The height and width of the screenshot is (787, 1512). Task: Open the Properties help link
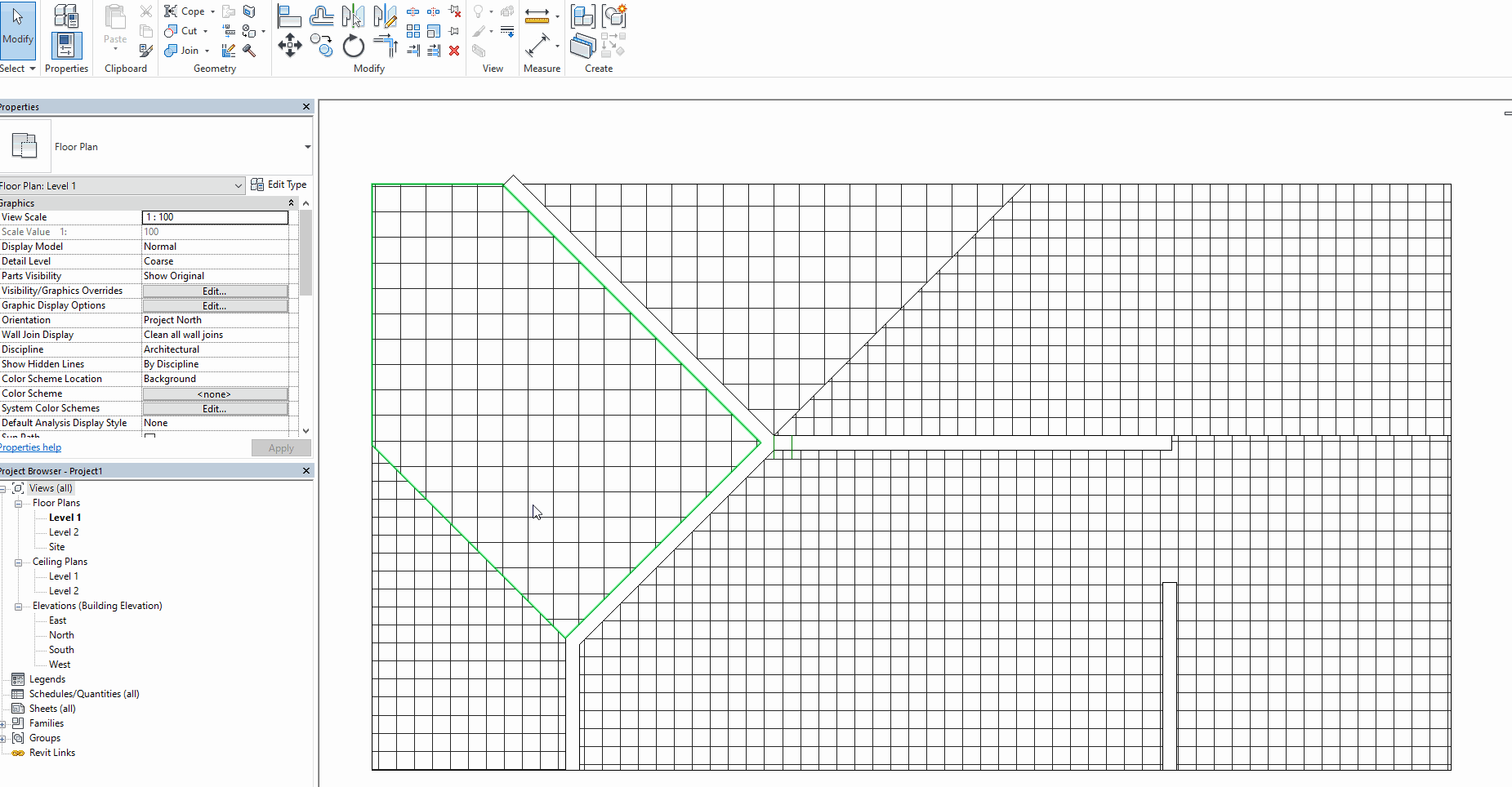(x=30, y=447)
